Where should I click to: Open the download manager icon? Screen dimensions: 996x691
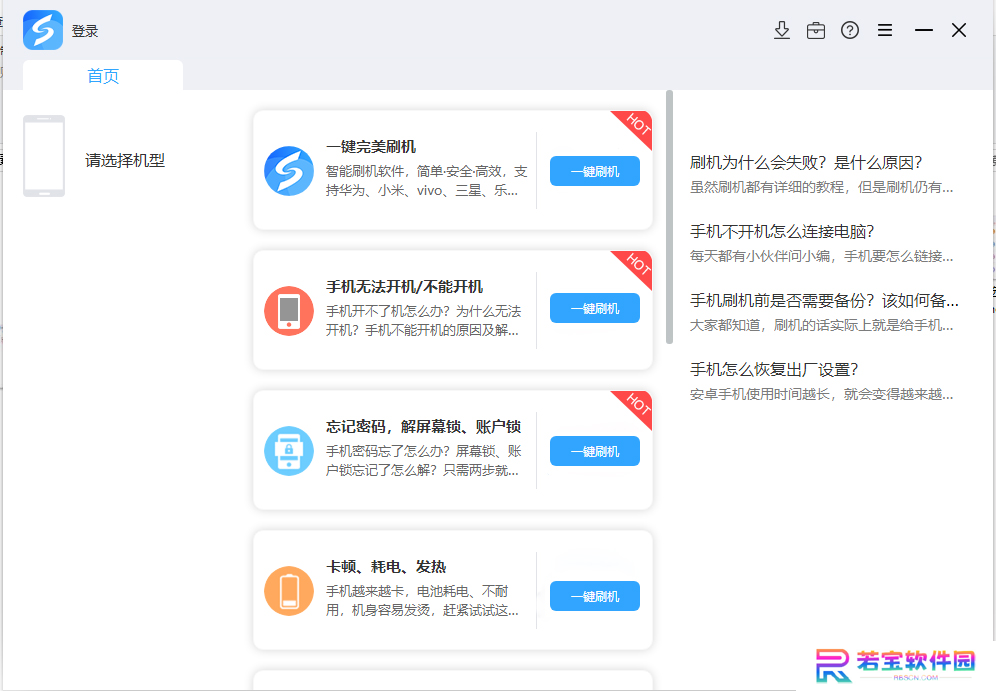coord(782,30)
